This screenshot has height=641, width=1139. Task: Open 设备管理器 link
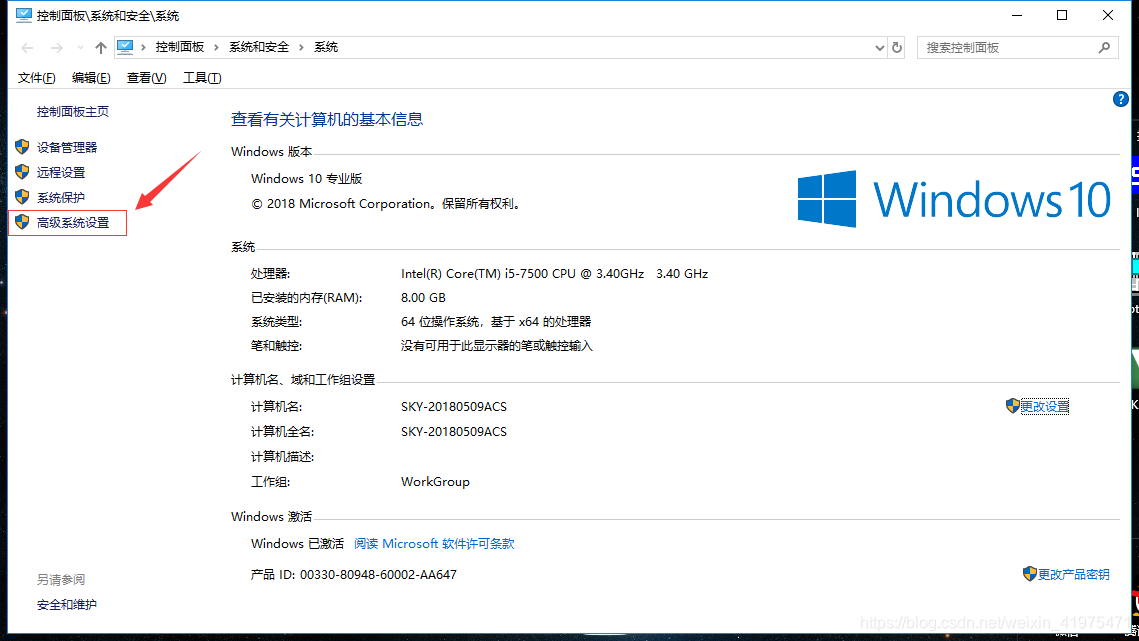coord(67,148)
